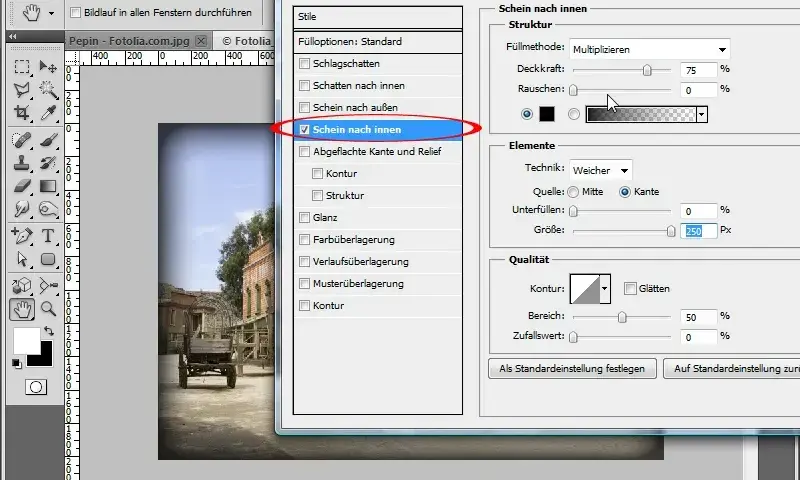Image resolution: width=800 pixels, height=480 pixels.
Task: Enable Bildlauf in allen Fenstern durchführen
Action: click(76, 12)
